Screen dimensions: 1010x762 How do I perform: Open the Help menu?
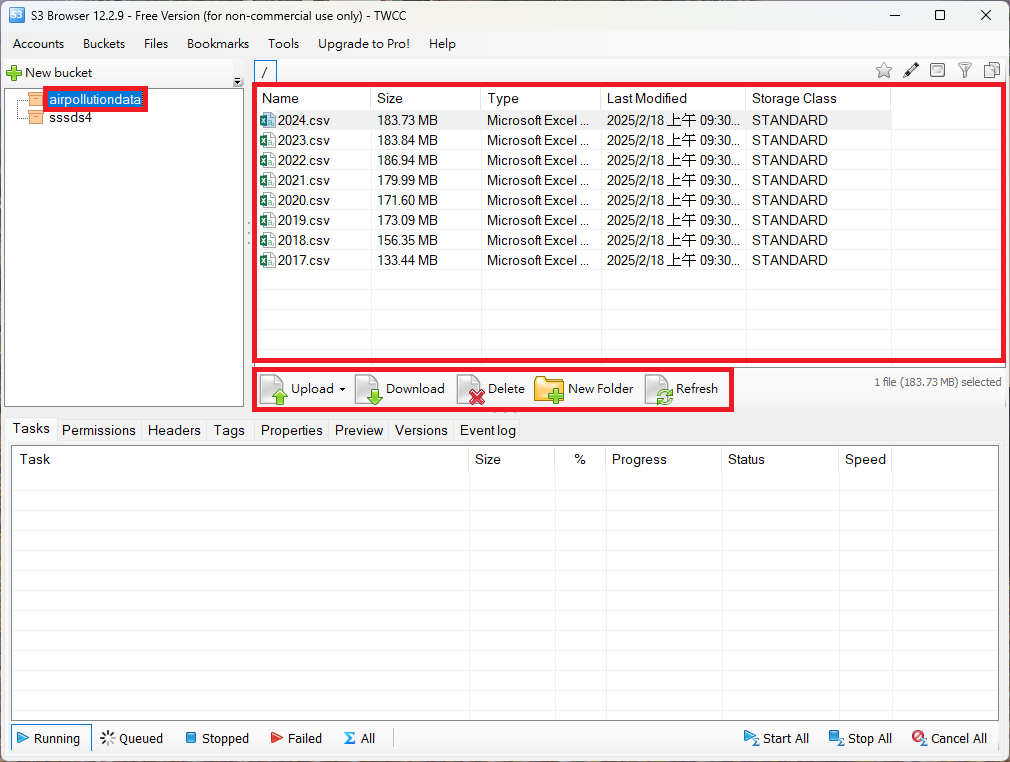pyautogui.click(x=443, y=44)
